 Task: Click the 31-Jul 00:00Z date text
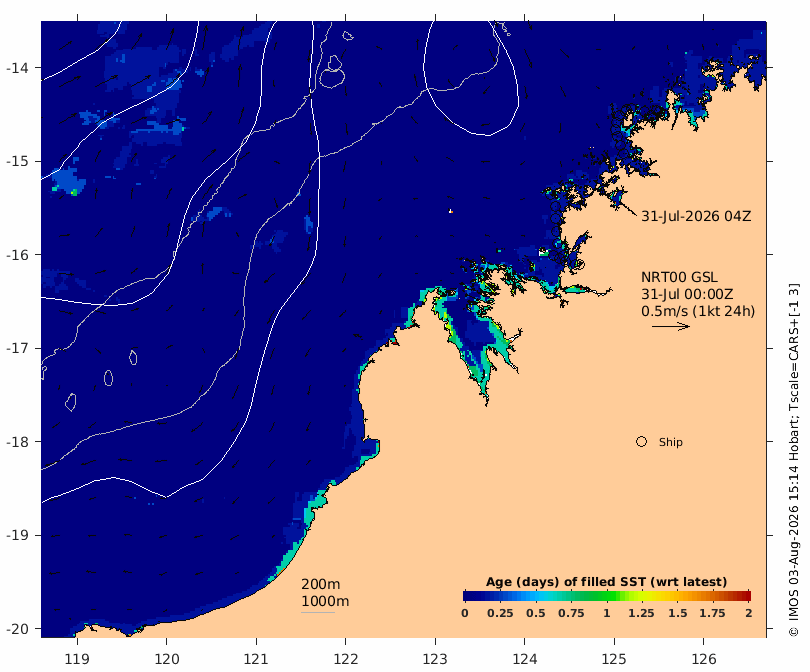point(687,294)
